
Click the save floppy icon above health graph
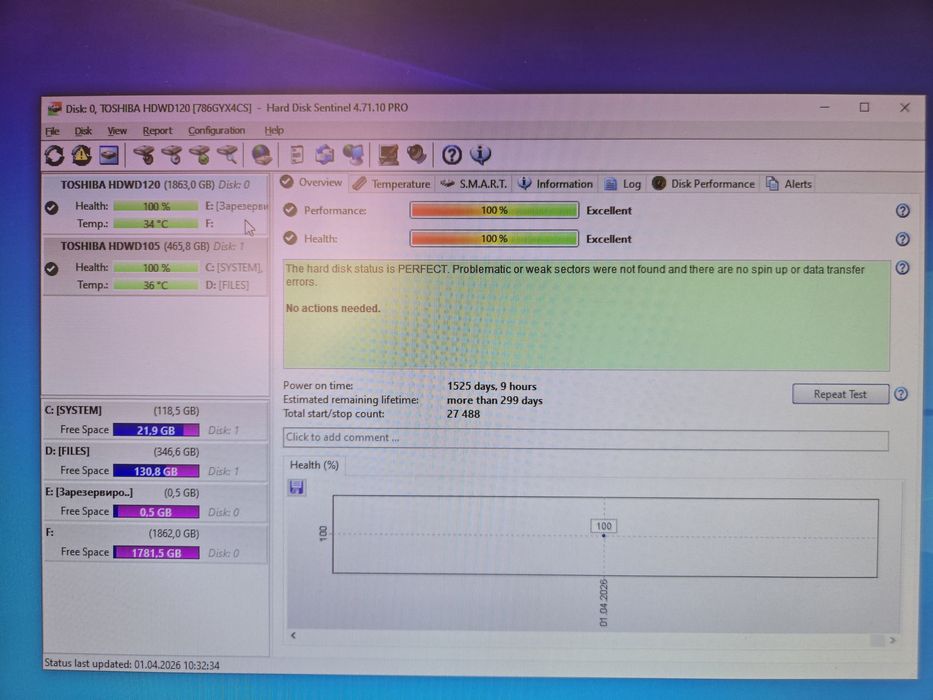tap(296, 488)
